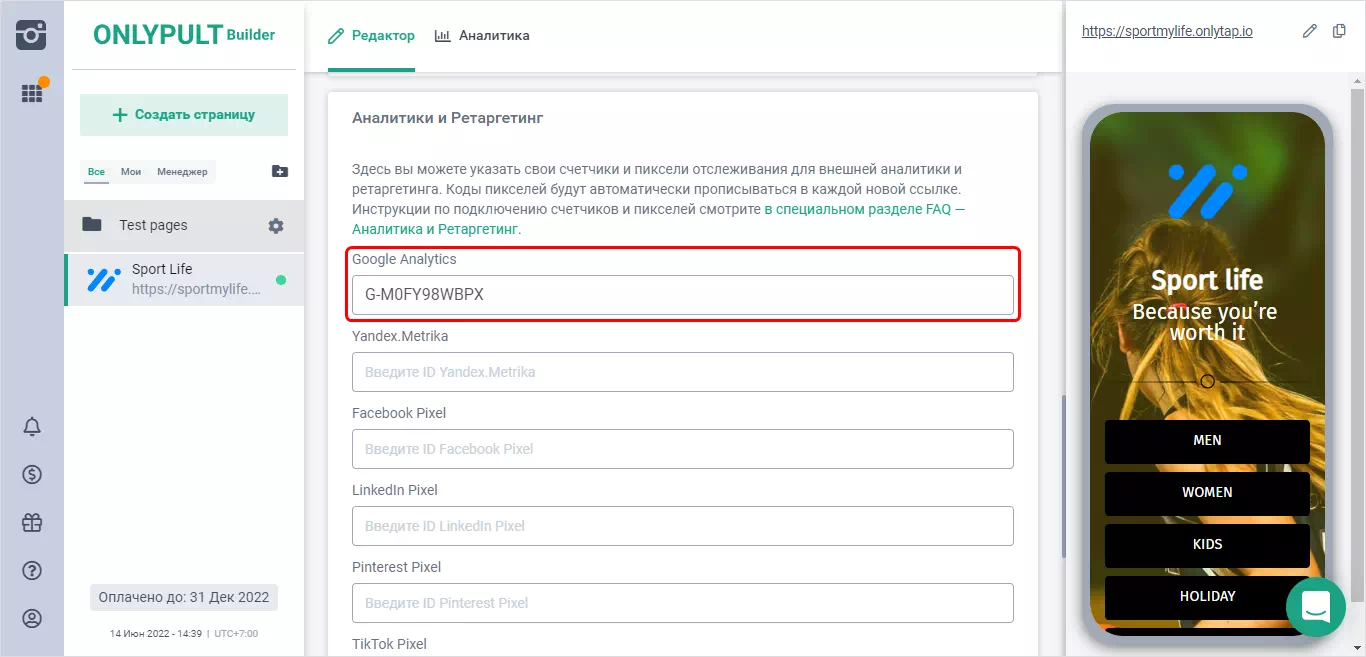The height and width of the screenshot is (657, 1366).
Task: Open billing dollar coin icon
Action: (32, 475)
